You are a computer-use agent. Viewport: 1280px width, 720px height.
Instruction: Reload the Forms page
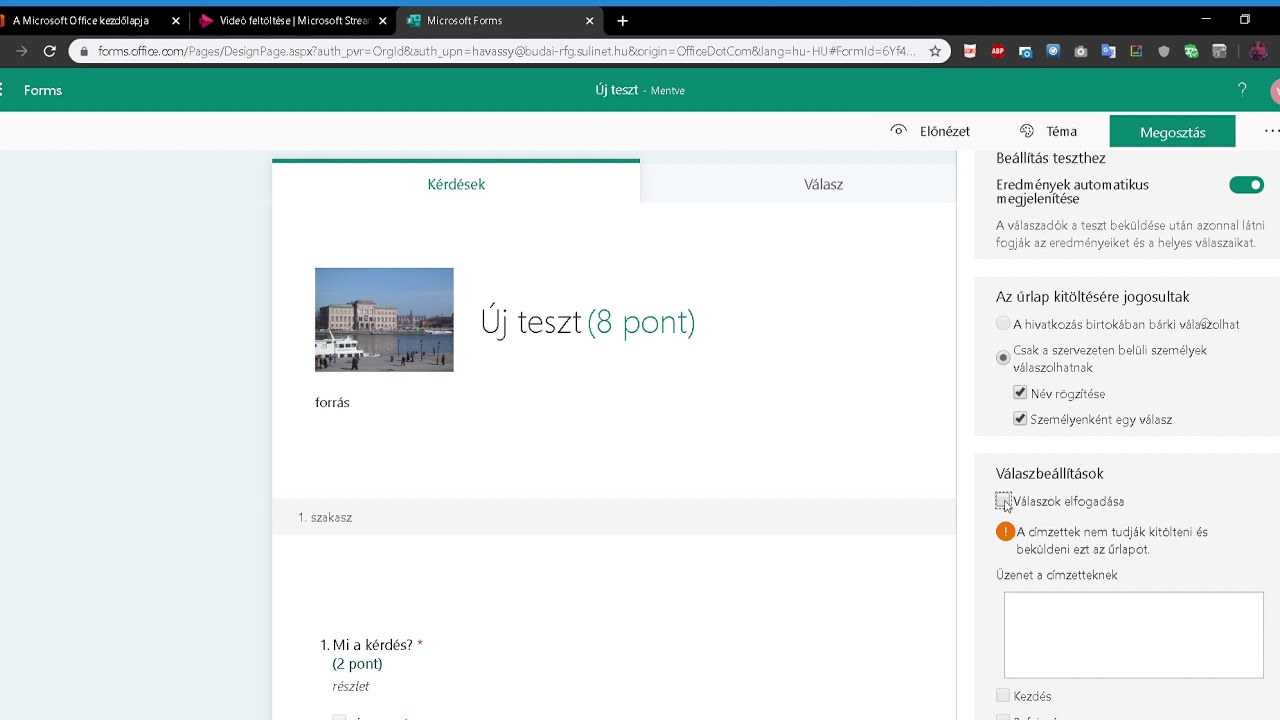point(49,51)
